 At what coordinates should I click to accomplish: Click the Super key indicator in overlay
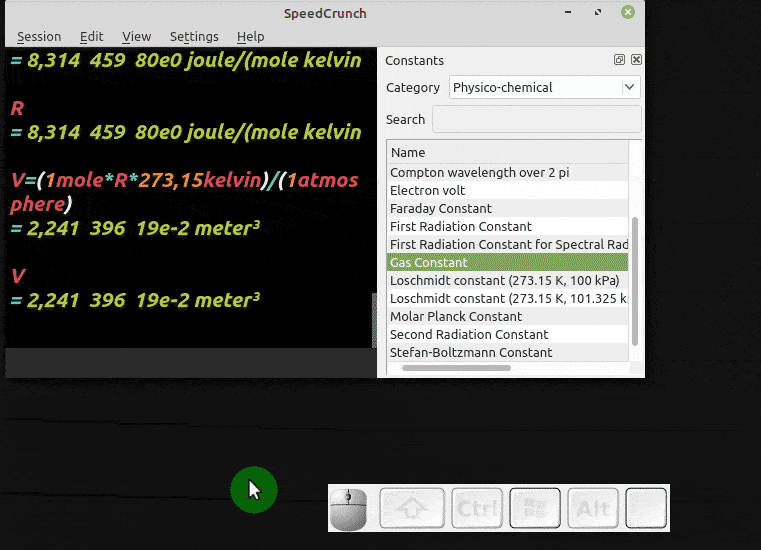[535, 508]
